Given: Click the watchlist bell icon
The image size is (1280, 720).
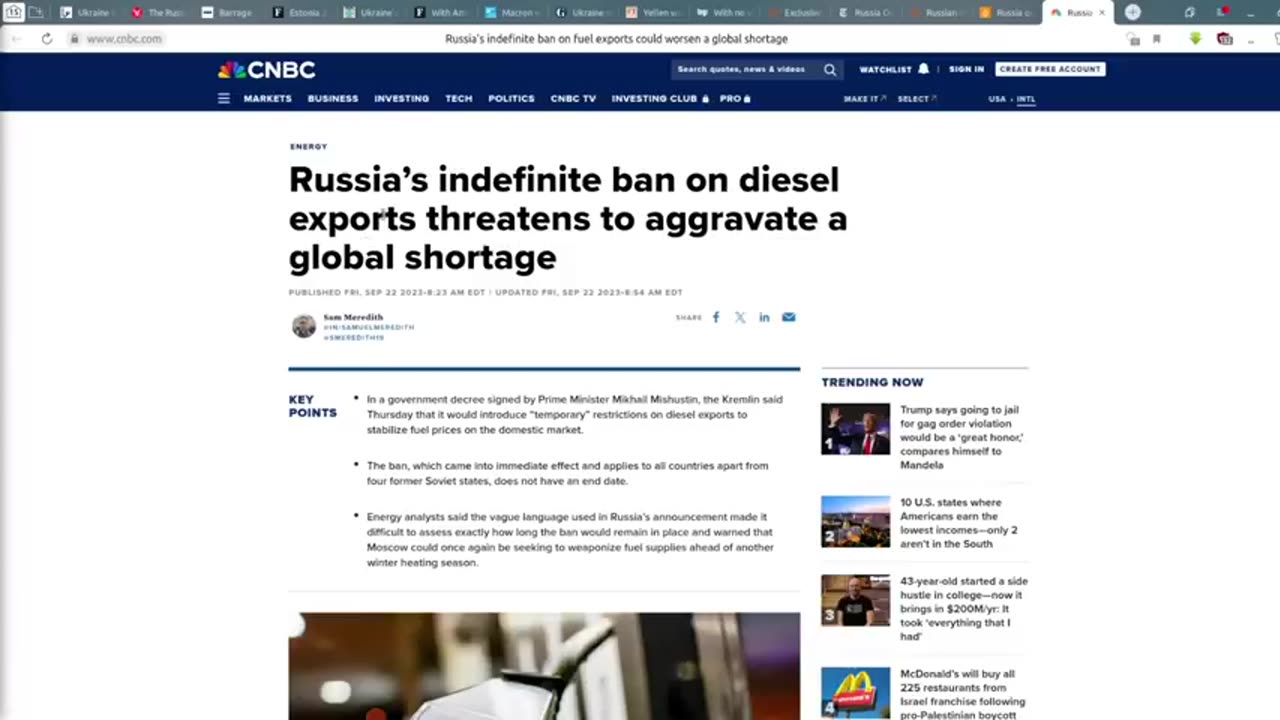Looking at the screenshot, I should 924,69.
